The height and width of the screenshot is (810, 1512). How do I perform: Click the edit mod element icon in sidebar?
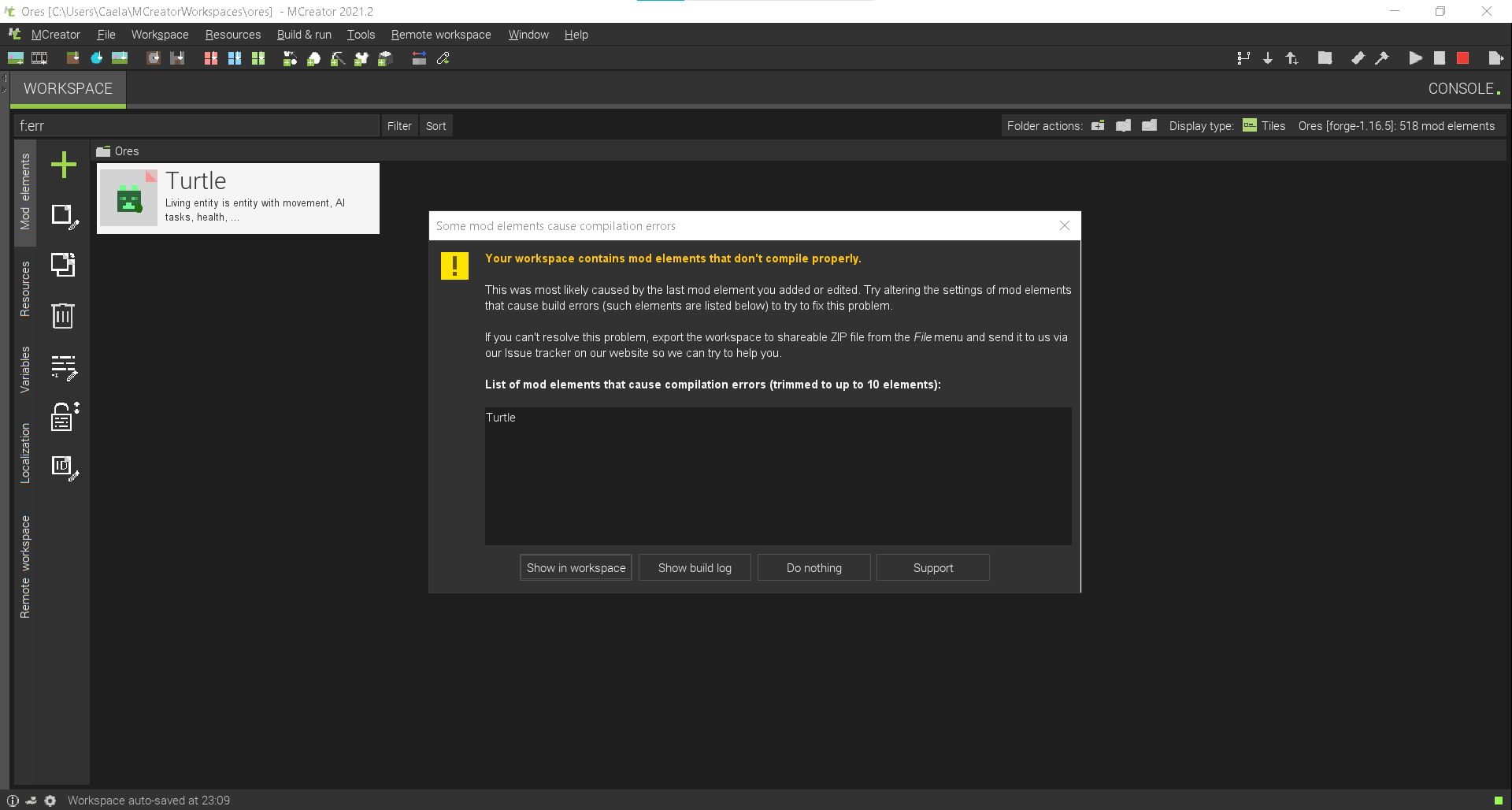point(65,216)
